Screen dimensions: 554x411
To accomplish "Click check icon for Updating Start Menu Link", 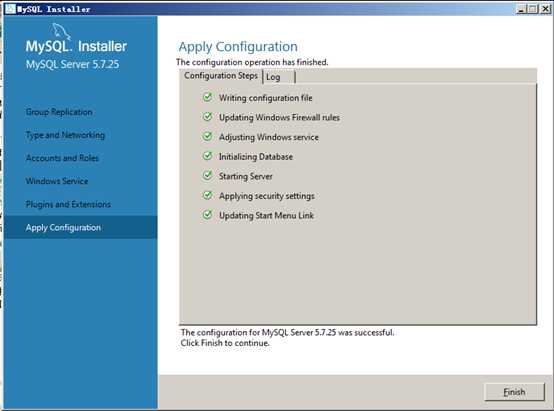I will pyautogui.click(x=207, y=215).
